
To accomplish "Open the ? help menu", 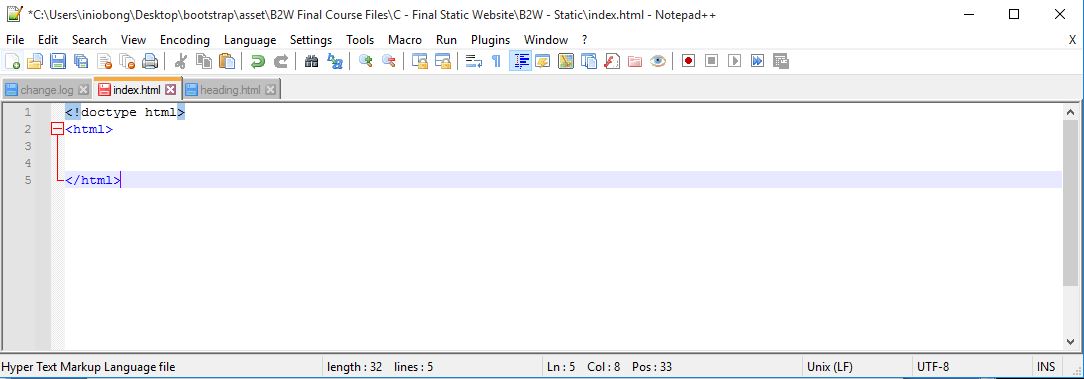I will point(584,40).
